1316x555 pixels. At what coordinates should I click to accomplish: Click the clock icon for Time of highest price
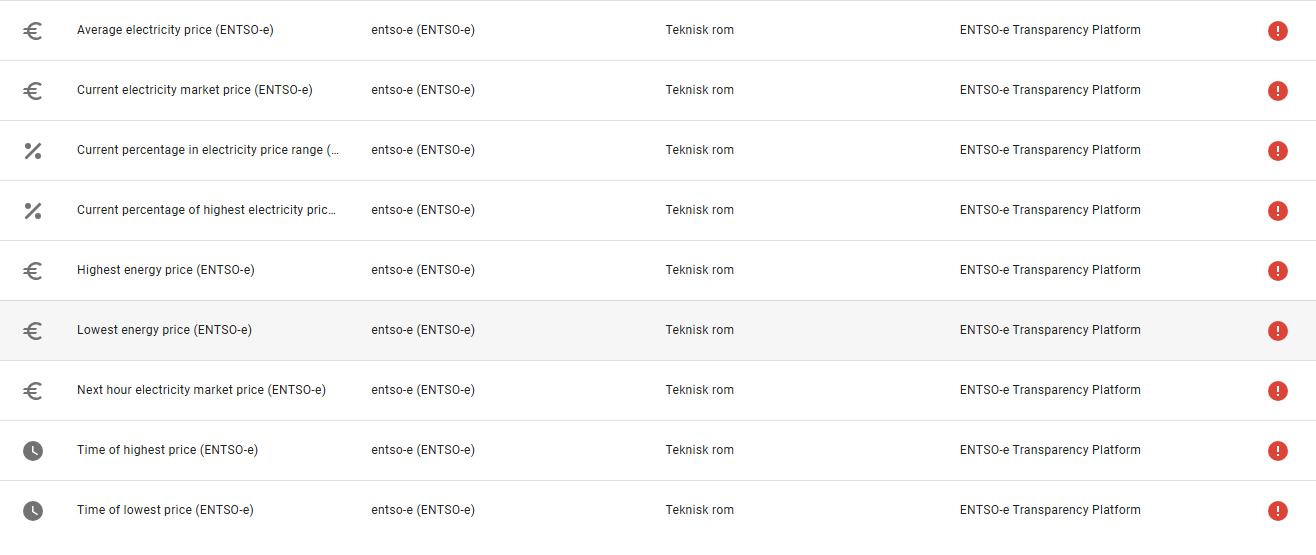(33, 451)
